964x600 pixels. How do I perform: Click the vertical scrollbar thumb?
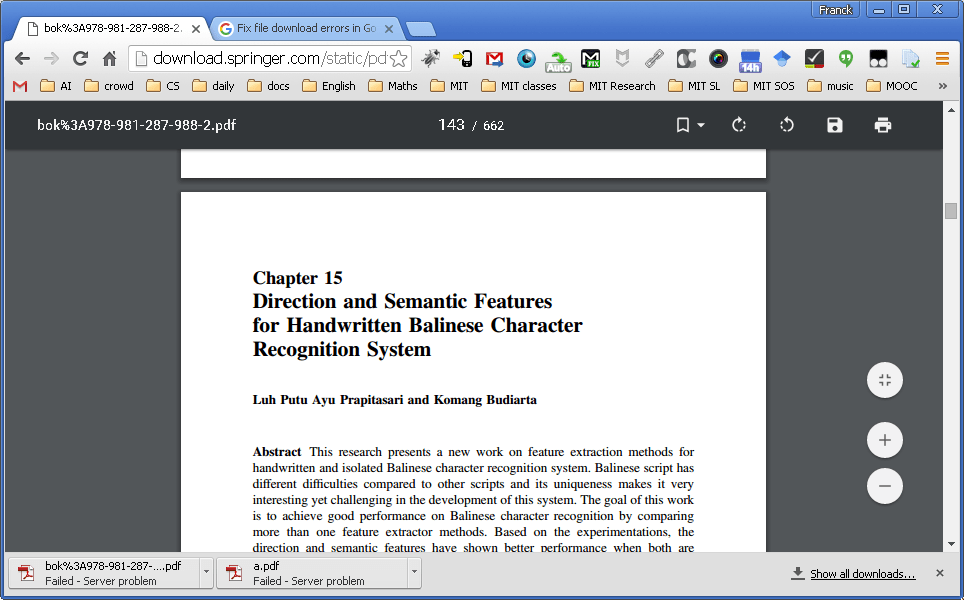coord(950,210)
